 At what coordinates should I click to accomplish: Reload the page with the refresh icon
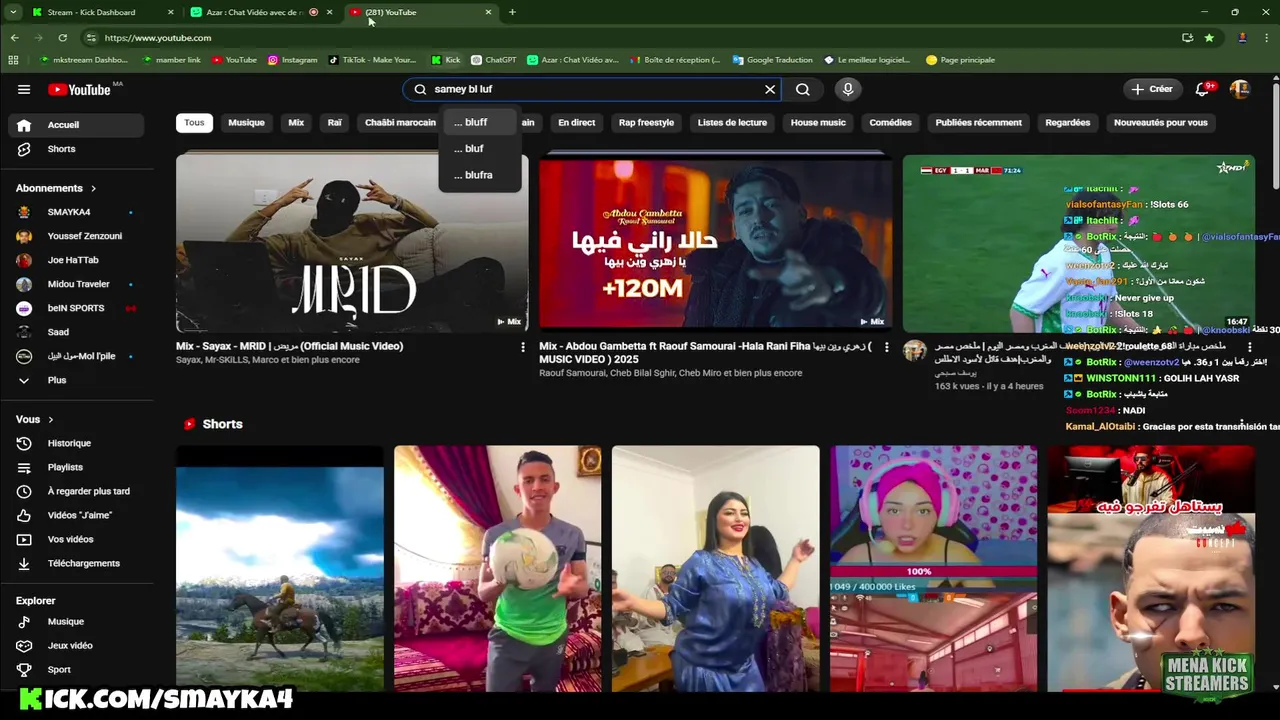tap(62, 37)
